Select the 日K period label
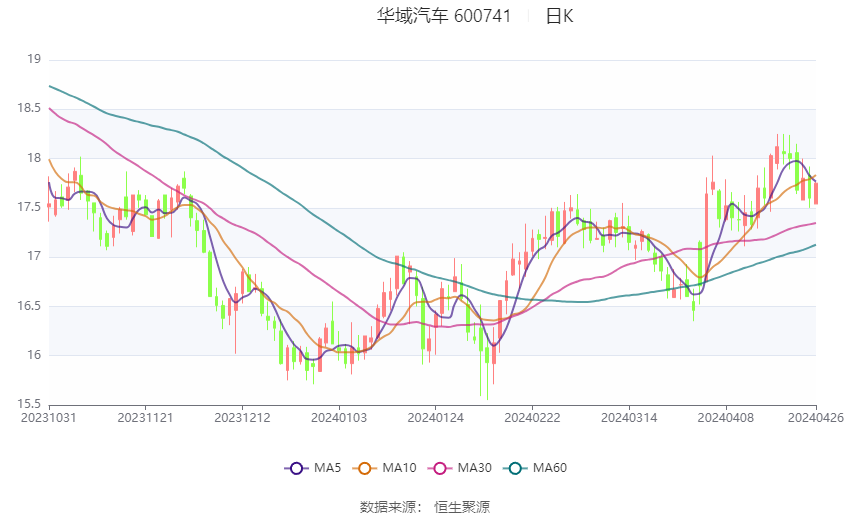This screenshot has height=517, width=850. [559, 16]
